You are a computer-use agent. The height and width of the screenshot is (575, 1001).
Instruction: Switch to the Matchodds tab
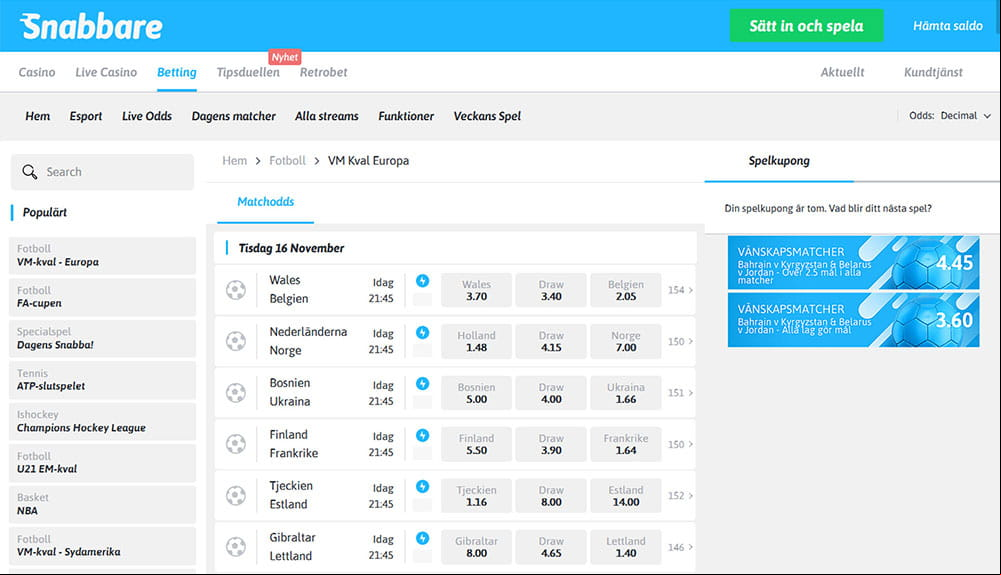click(266, 202)
